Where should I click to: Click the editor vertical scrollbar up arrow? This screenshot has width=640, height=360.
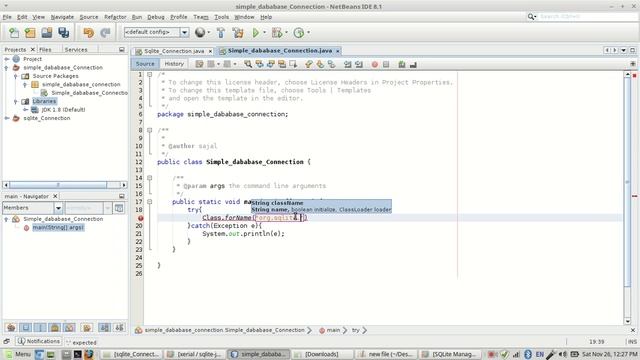[628, 75]
